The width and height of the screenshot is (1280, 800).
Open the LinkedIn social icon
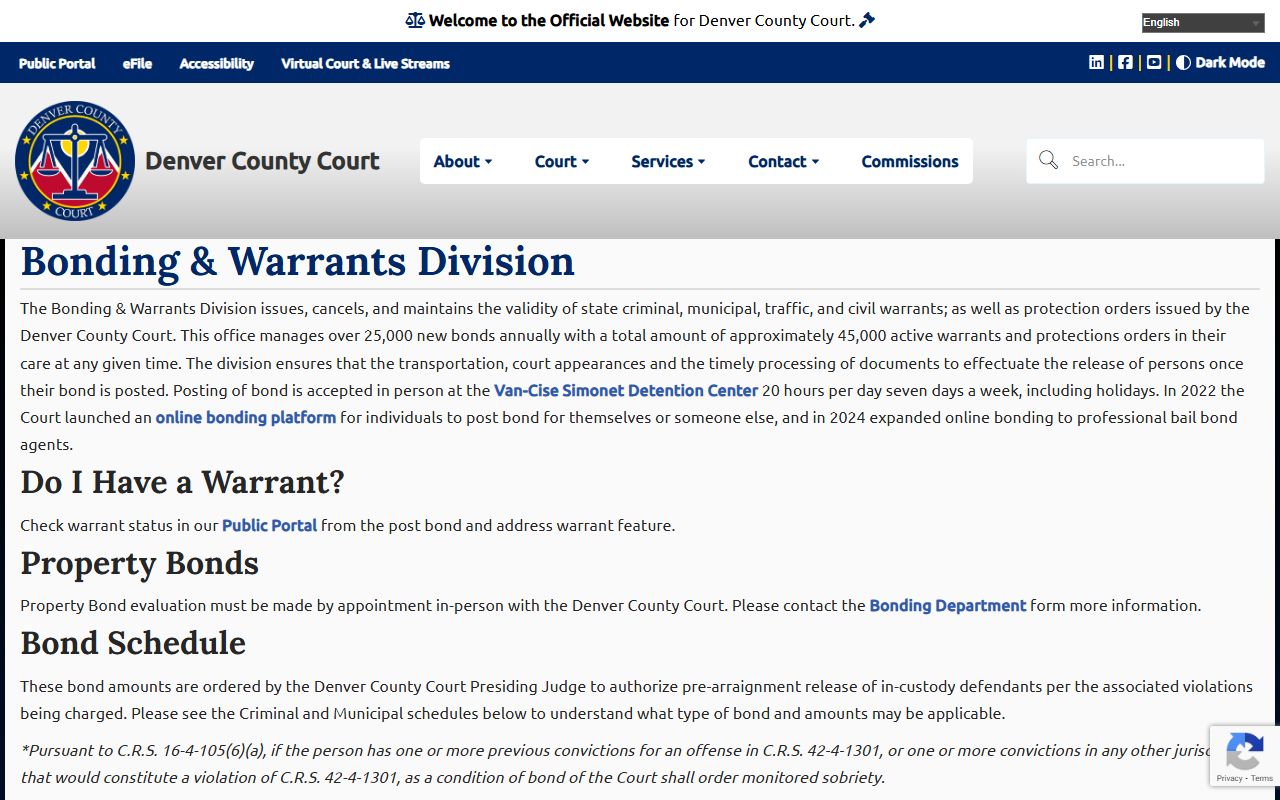coord(1096,62)
